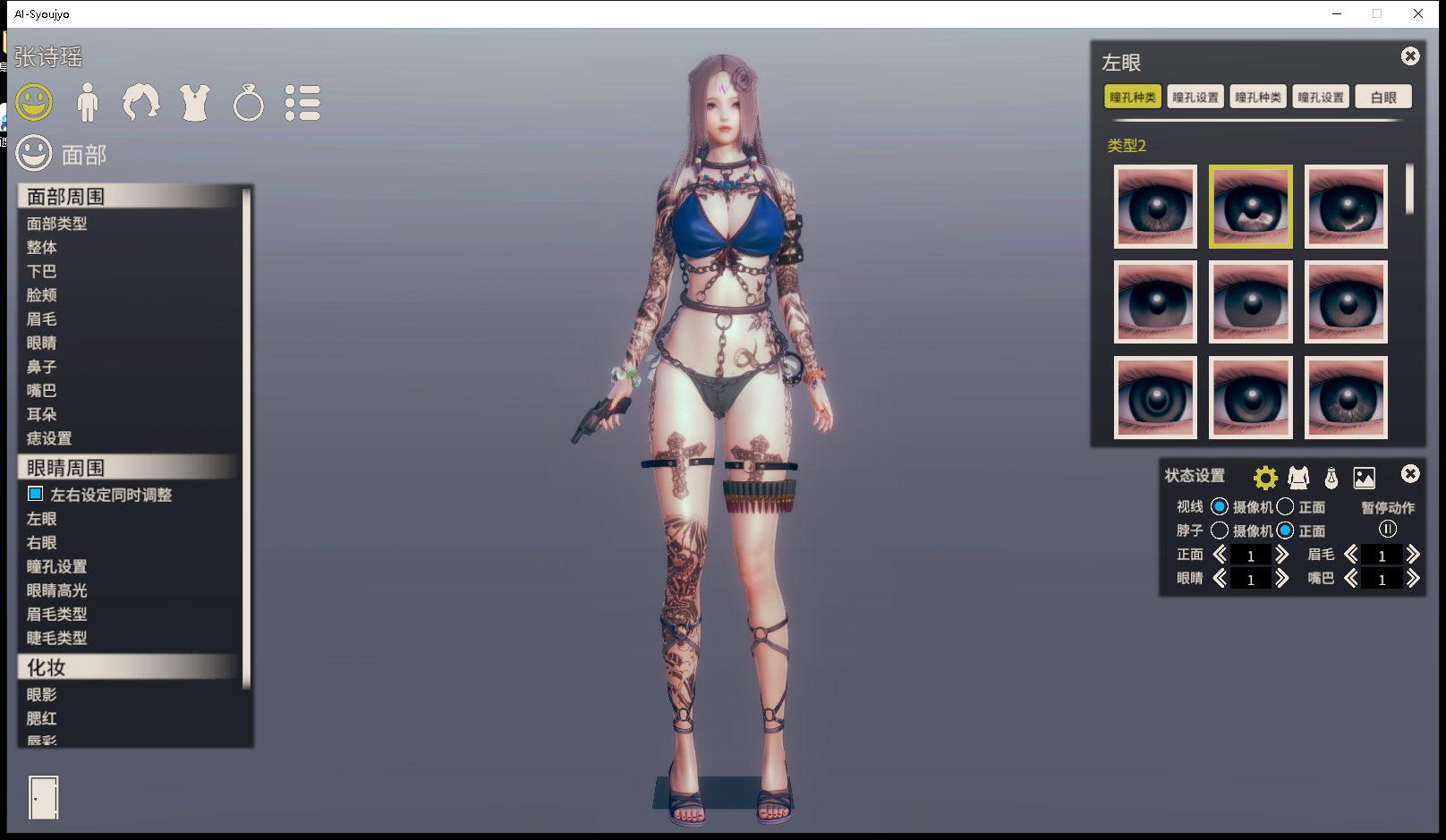Viewport: 1446px width, 840px height.
Task: Open 眼睛 settings in the left list
Action: [x=42, y=343]
